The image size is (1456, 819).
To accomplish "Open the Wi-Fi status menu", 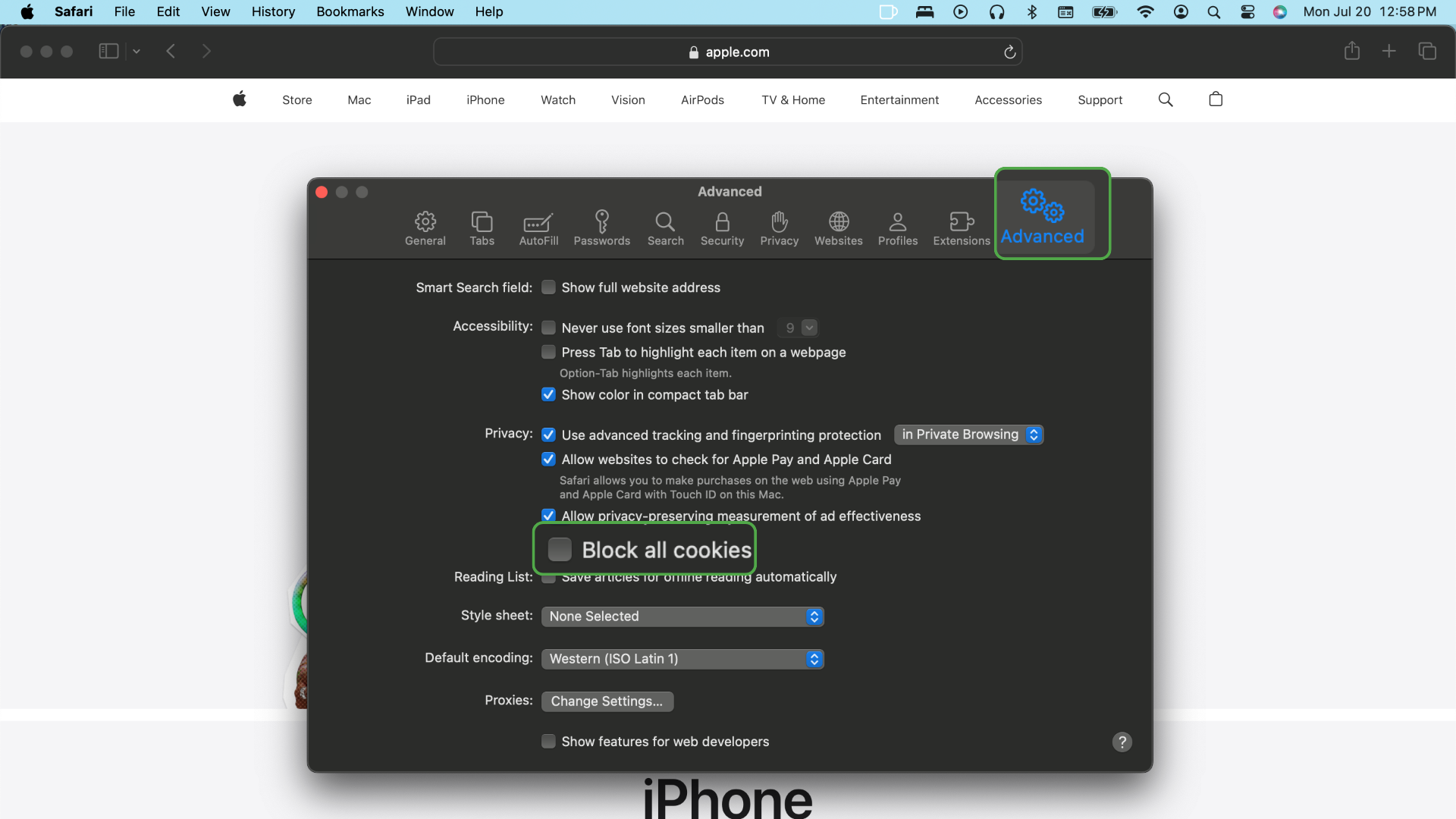I will coord(1145,11).
